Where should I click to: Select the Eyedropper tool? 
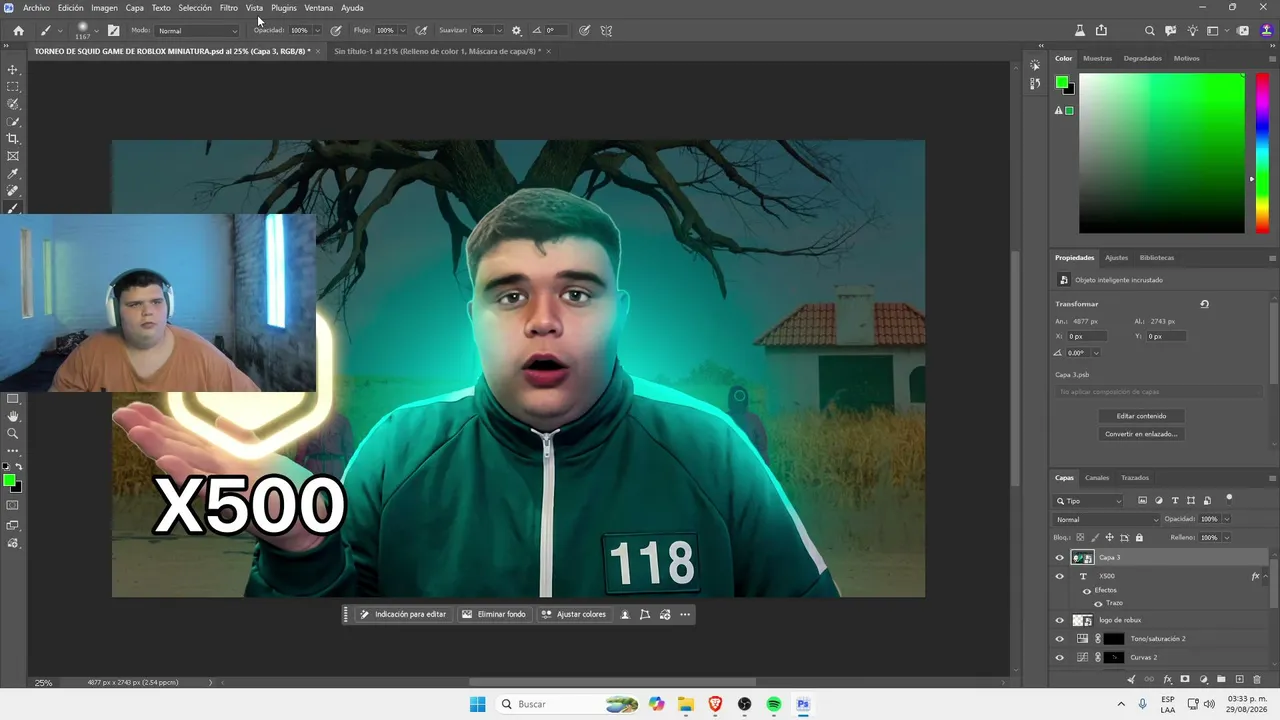13,174
